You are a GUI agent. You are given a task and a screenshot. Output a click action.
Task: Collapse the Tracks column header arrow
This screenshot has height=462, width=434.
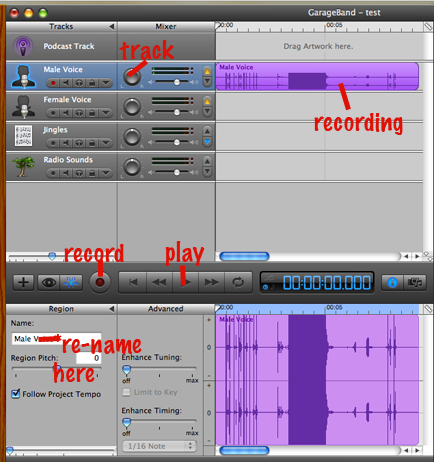[x=112, y=26]
